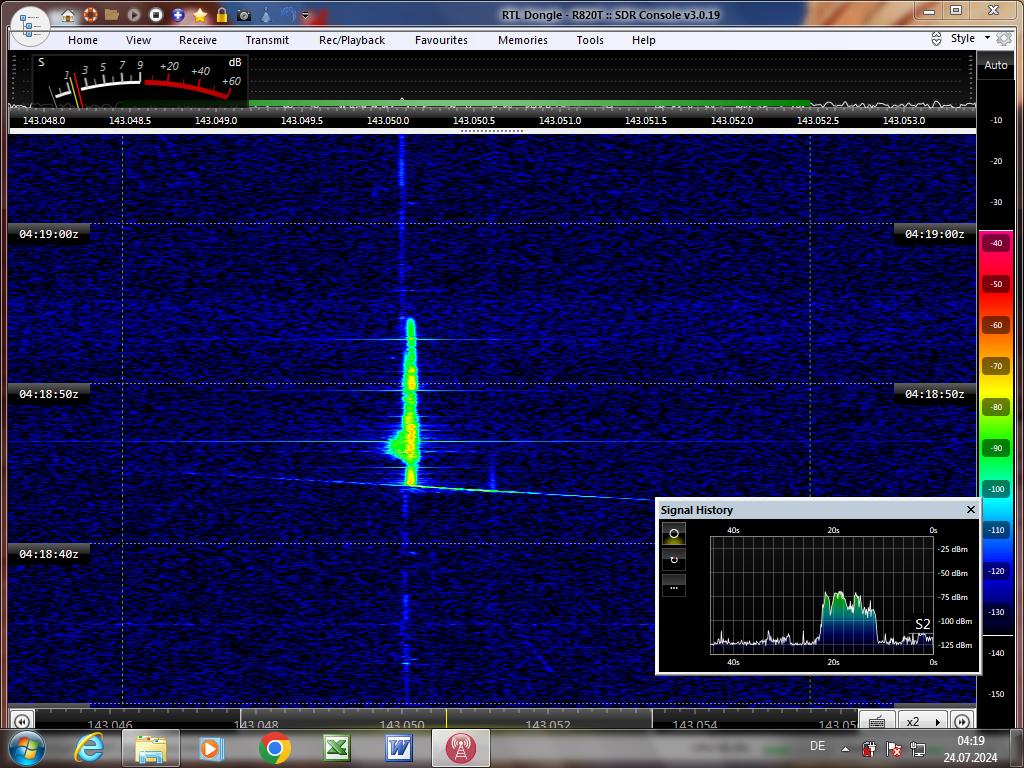Toggle the padlock lock icon

(222, 15)
